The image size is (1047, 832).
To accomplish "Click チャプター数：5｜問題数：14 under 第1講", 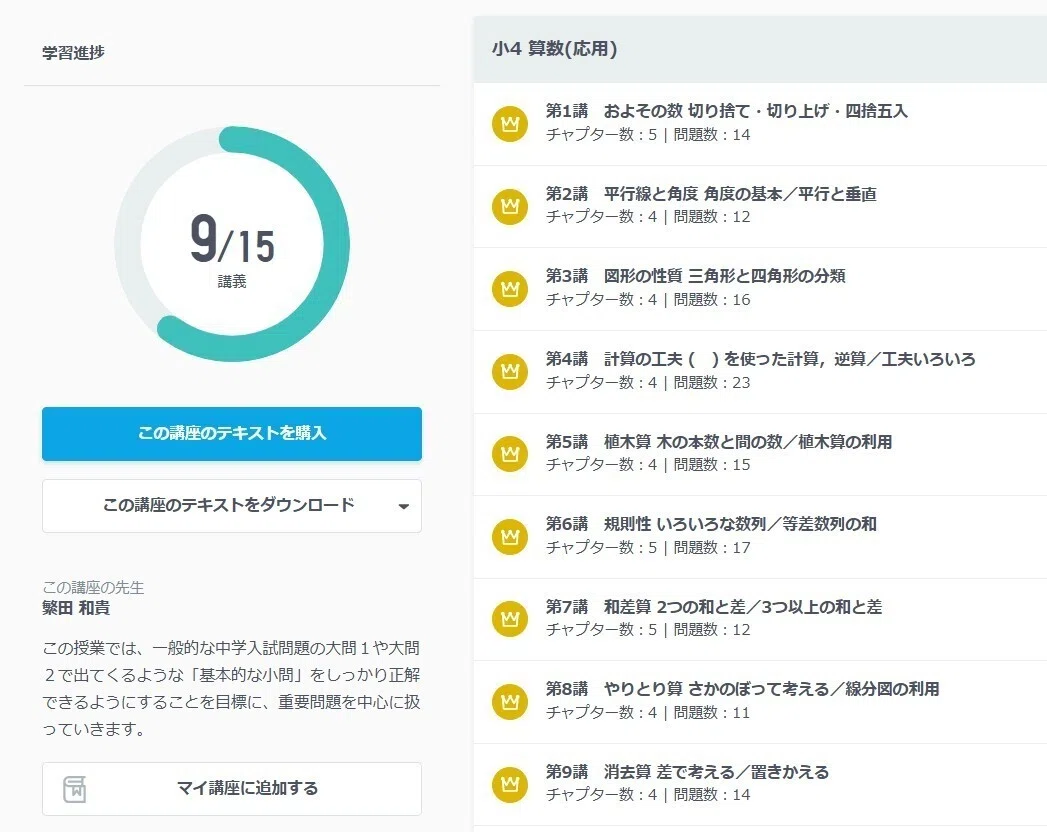I will 648,135.
